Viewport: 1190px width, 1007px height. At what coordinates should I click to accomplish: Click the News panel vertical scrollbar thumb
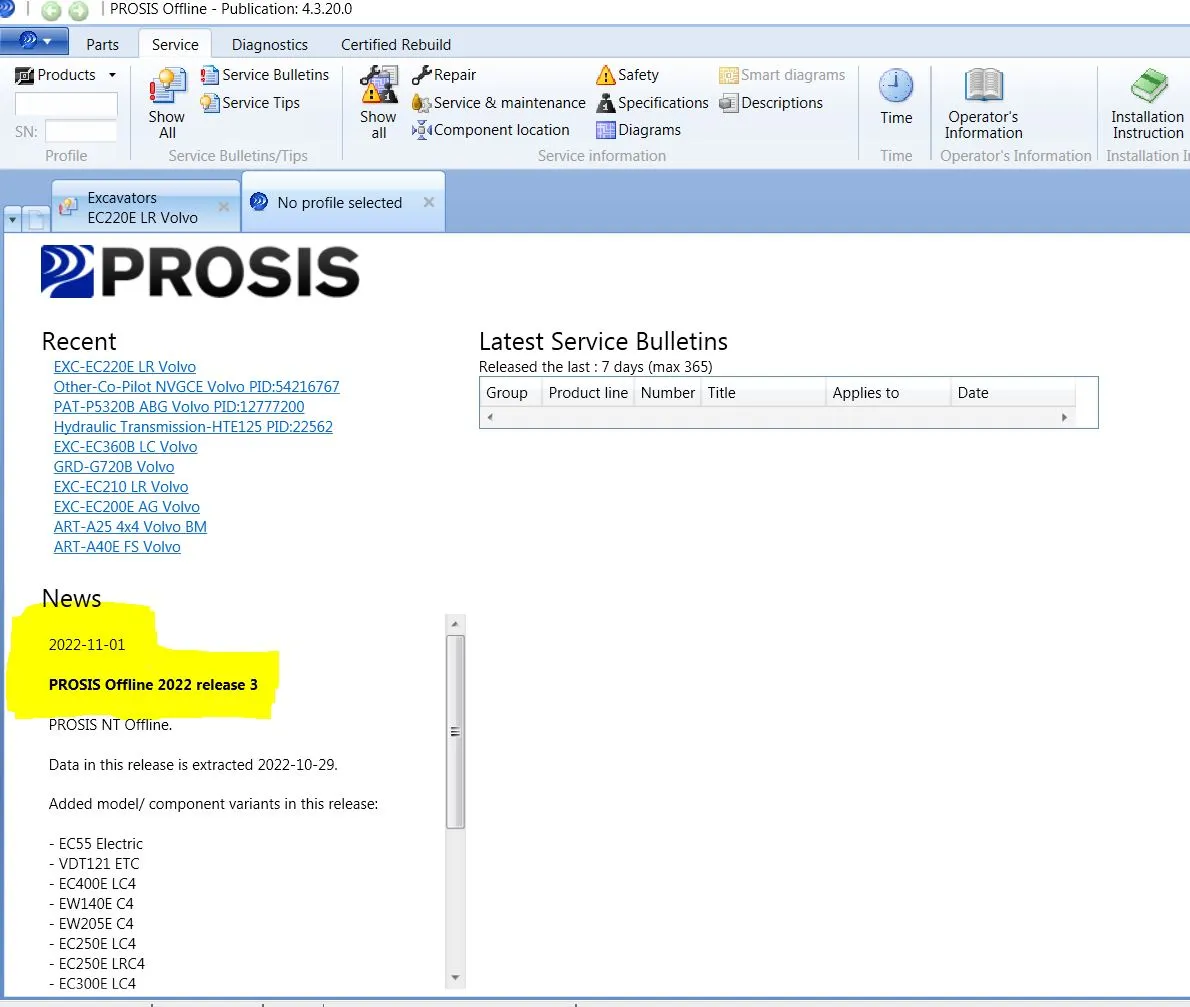455,730
